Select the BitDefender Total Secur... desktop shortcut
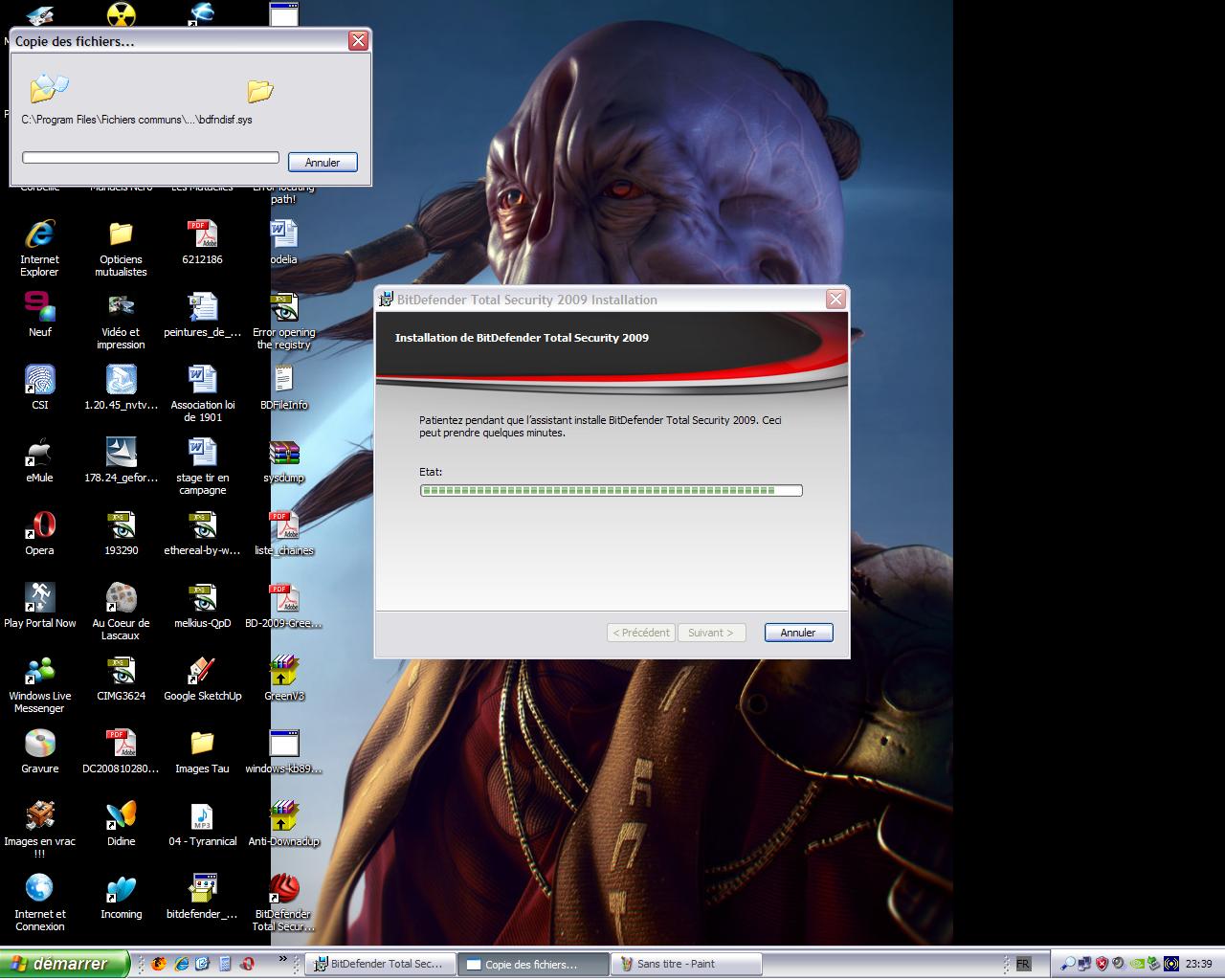The height and width of the screenshot is (980, 1225). click(283, 902)
